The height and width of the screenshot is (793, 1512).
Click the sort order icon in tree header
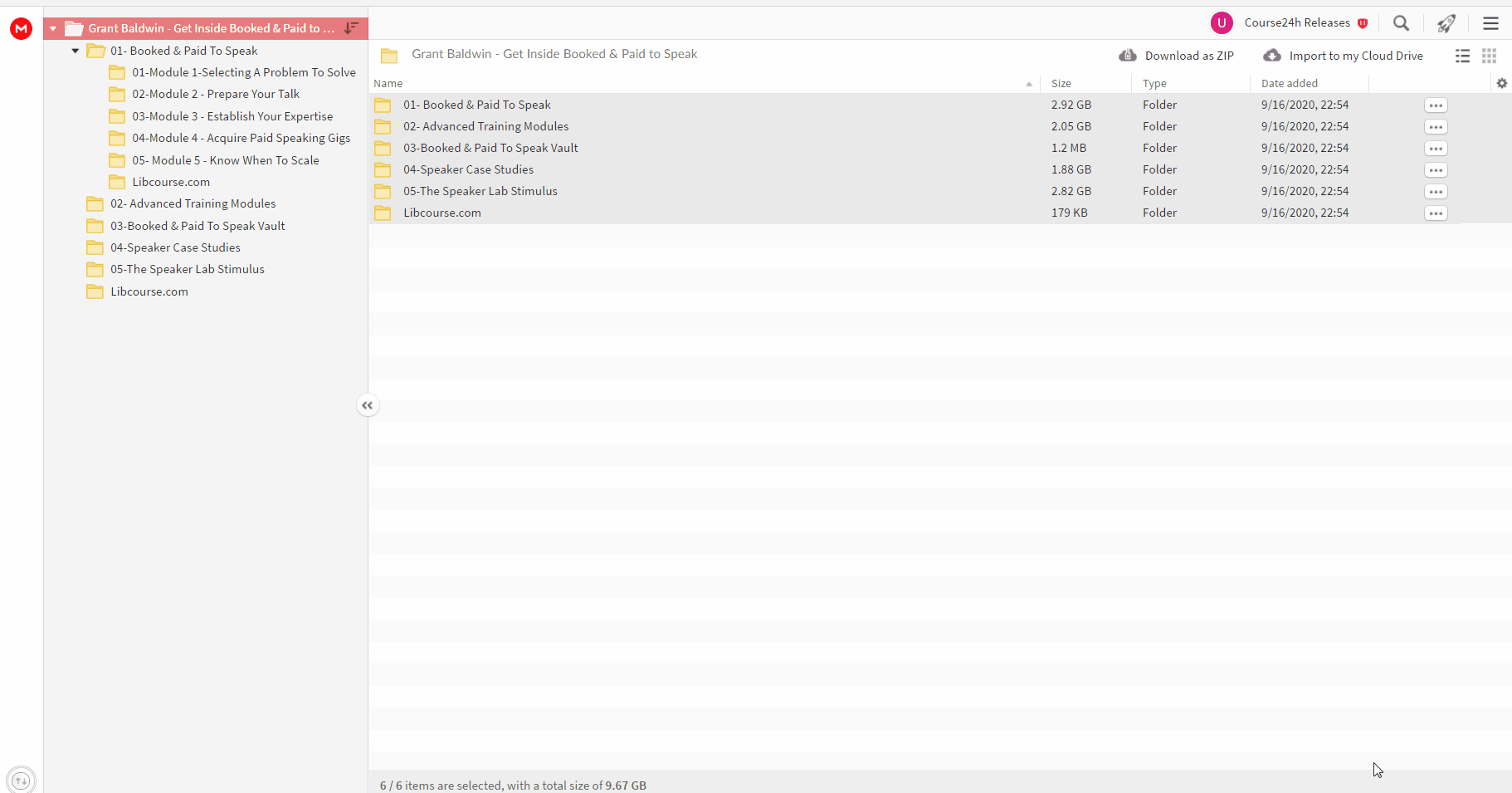351,28
